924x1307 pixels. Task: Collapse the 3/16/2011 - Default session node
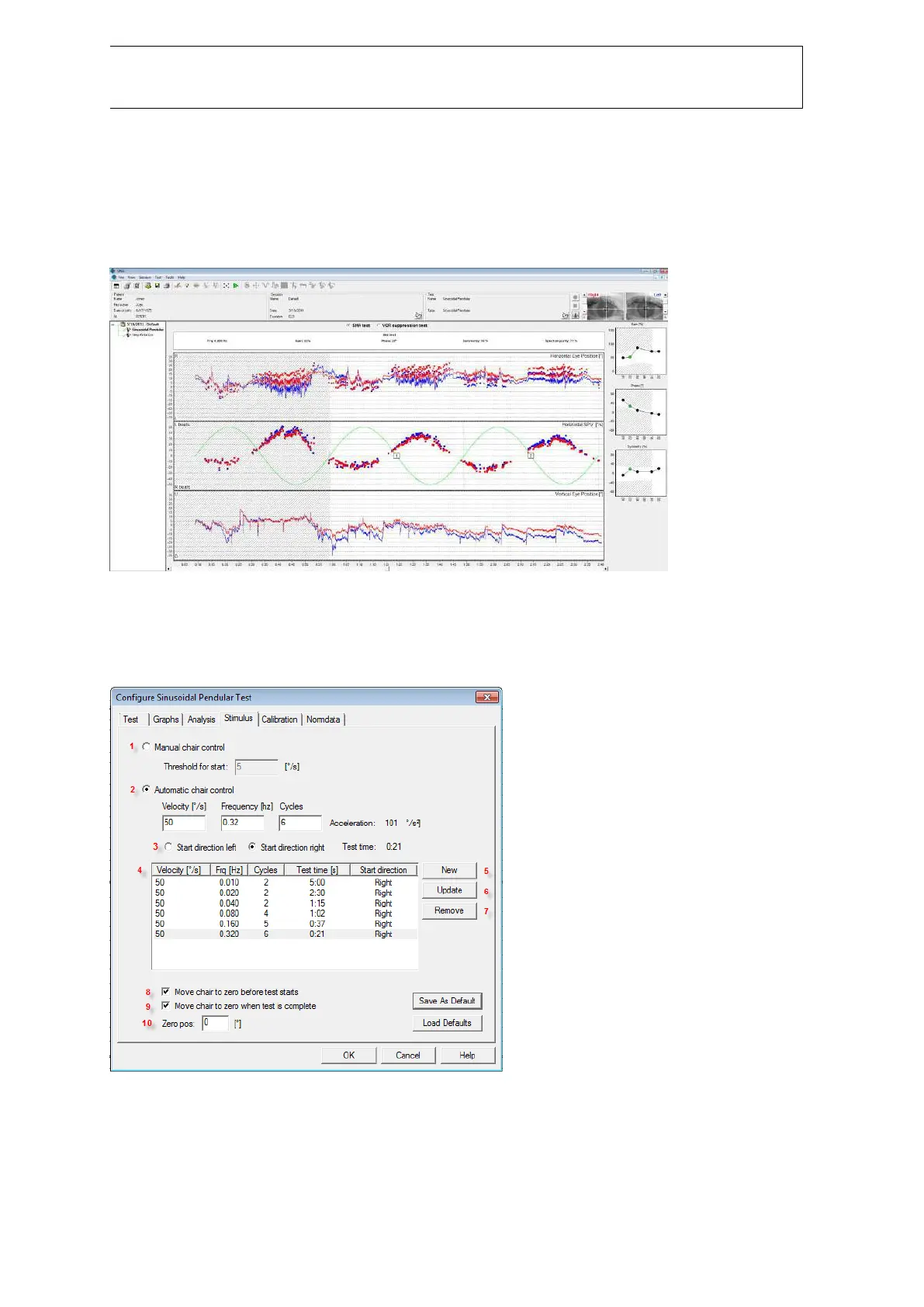(x=112, y=324)
